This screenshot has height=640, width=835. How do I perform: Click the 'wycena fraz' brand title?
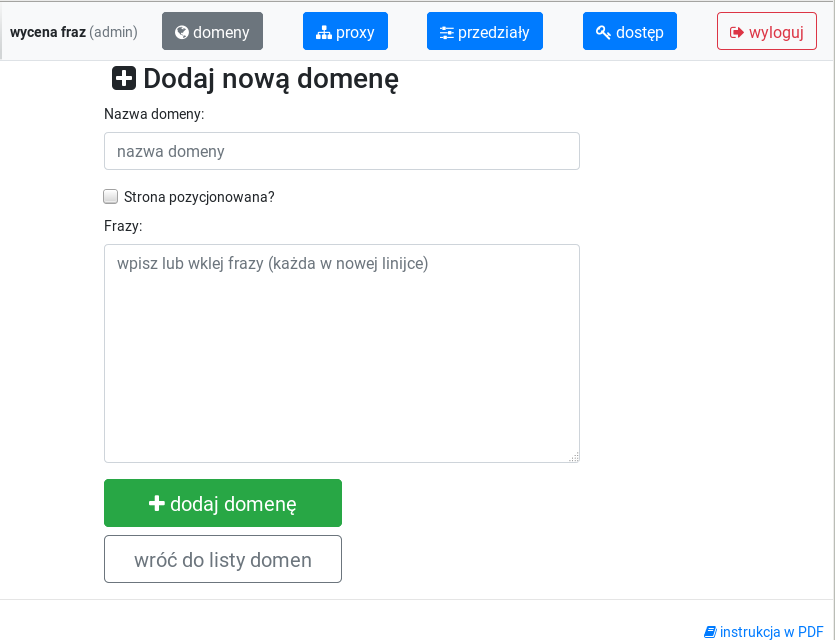pos(47,32)
